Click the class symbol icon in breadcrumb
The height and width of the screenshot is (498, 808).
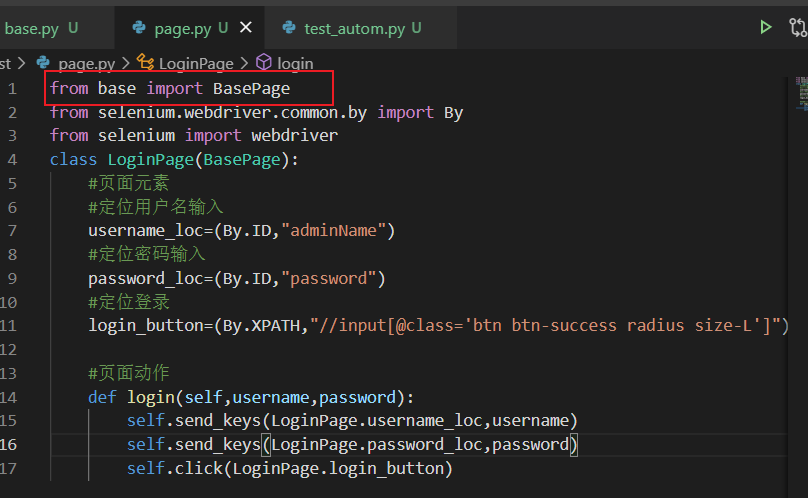click(x=145, y=62)
